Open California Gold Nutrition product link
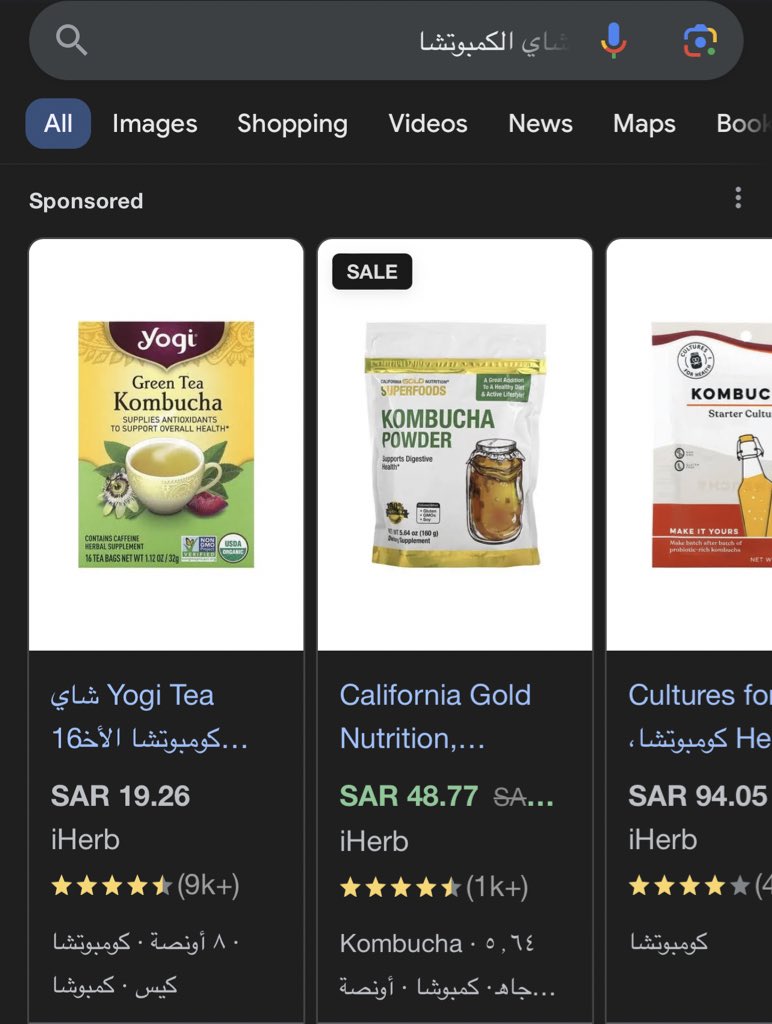Image resolution: width=772 pixels, height=1024 pixels. pyautogui.click(x=435, y=716)
